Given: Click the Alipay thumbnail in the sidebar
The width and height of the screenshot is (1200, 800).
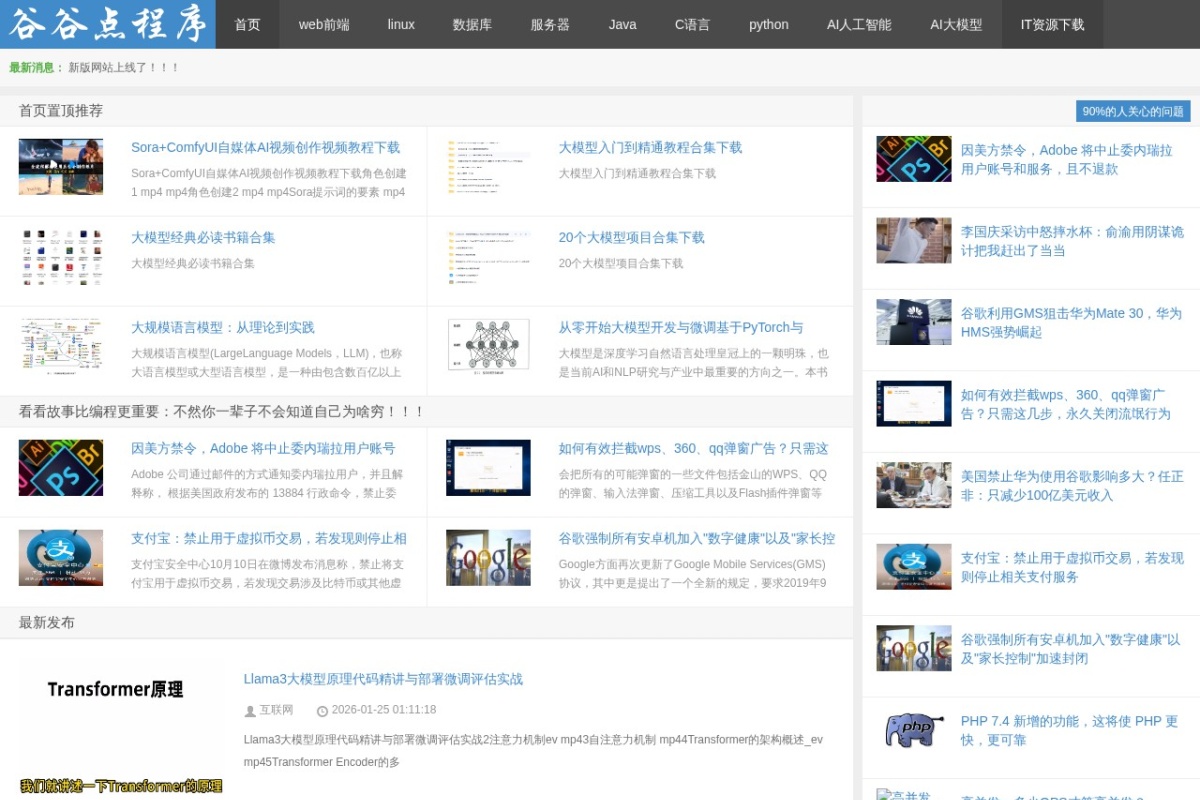Looking at the screenshot, I should pyautogui.click(x=914, y=567).
